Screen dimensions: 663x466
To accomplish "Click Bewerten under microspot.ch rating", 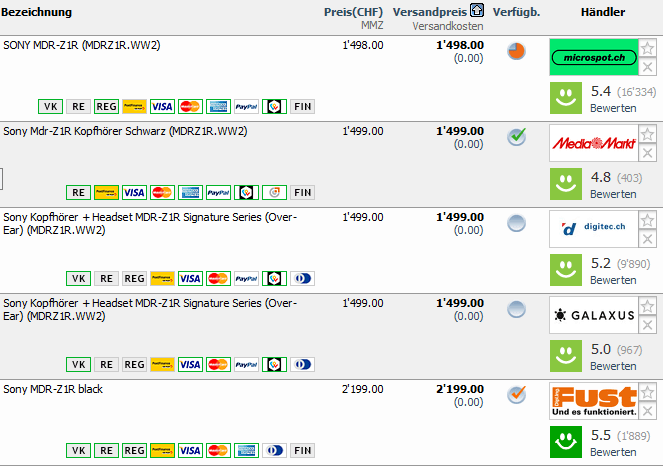I will [612, 108].
